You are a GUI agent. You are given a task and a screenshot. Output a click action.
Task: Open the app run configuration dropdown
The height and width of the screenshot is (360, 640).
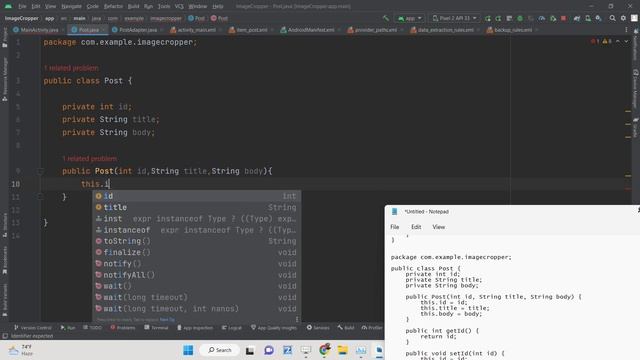[409, 18]
